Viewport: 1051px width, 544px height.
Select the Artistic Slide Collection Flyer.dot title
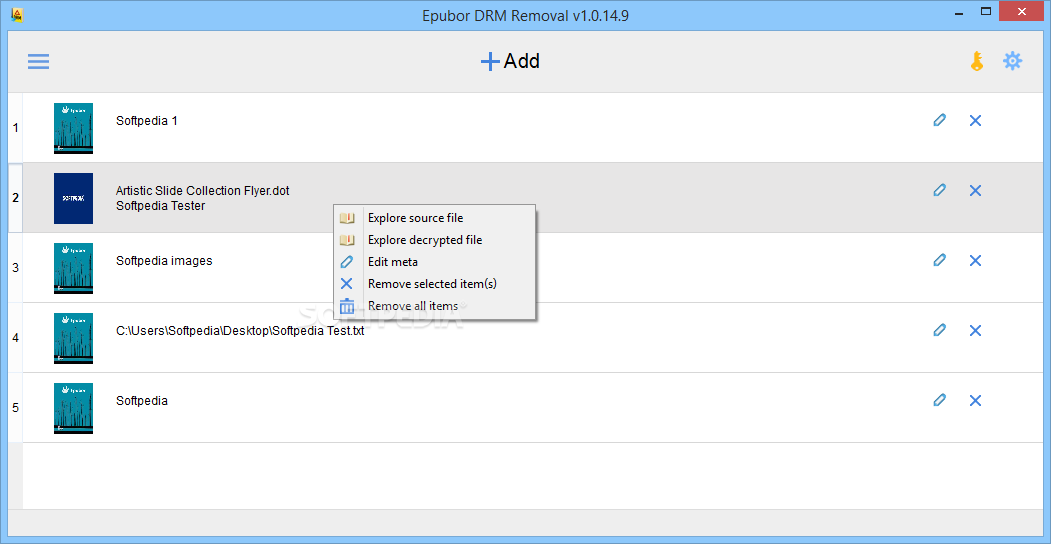point(202,191)
